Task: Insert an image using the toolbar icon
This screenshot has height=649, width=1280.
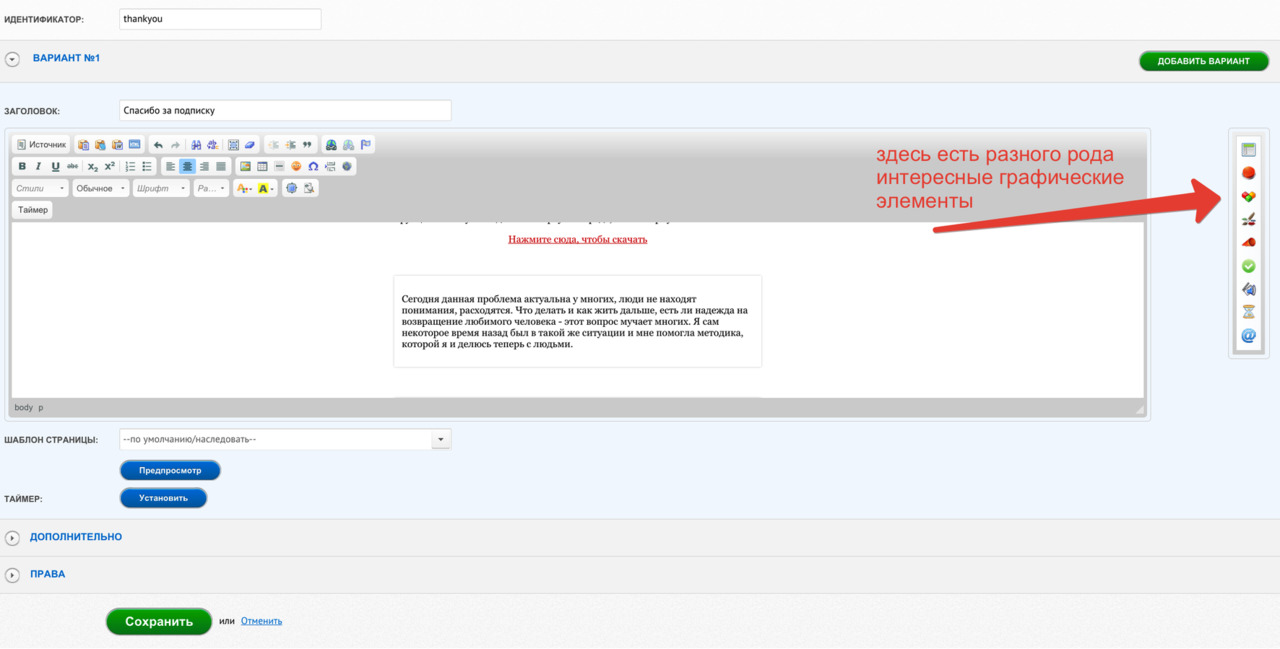Action: click(245, 167)
